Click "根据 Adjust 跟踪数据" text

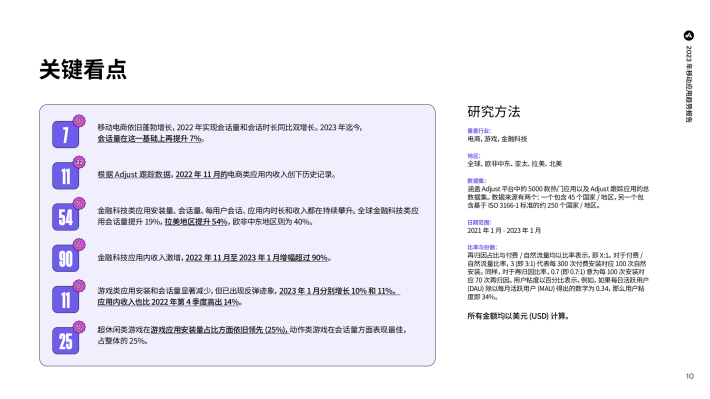click(x=134, y=174)
